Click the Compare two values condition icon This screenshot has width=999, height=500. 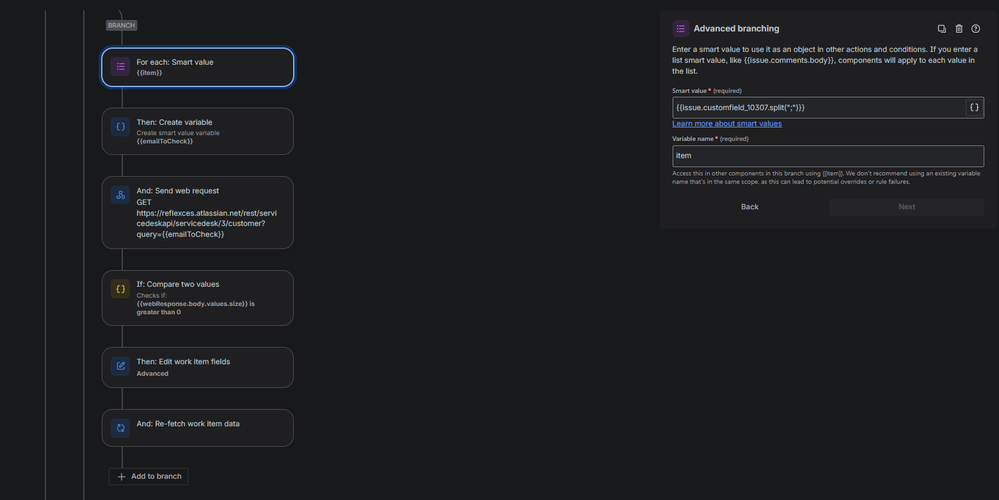tap(120, 289)
